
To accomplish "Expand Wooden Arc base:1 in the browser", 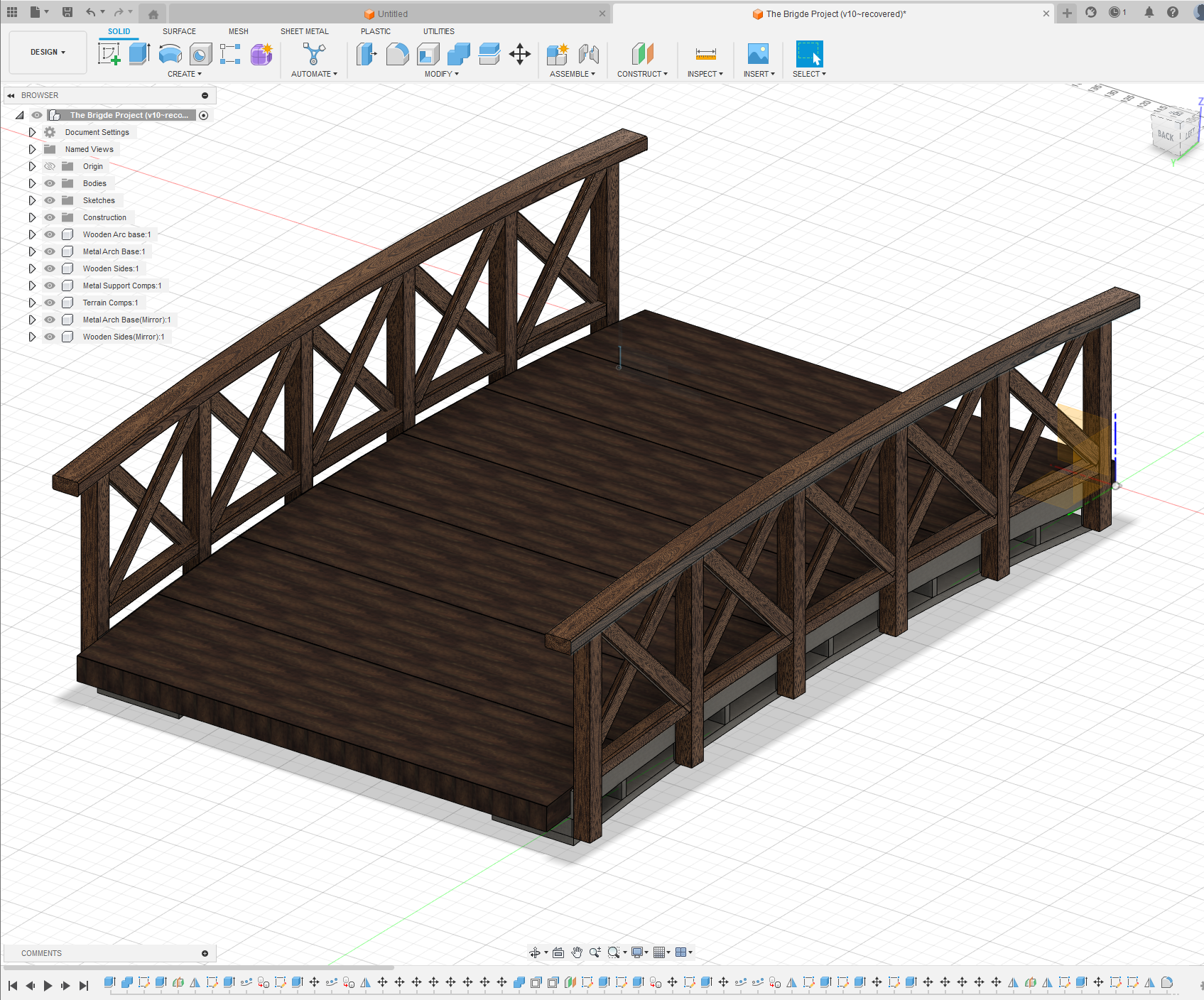I will tap(32, 234).
